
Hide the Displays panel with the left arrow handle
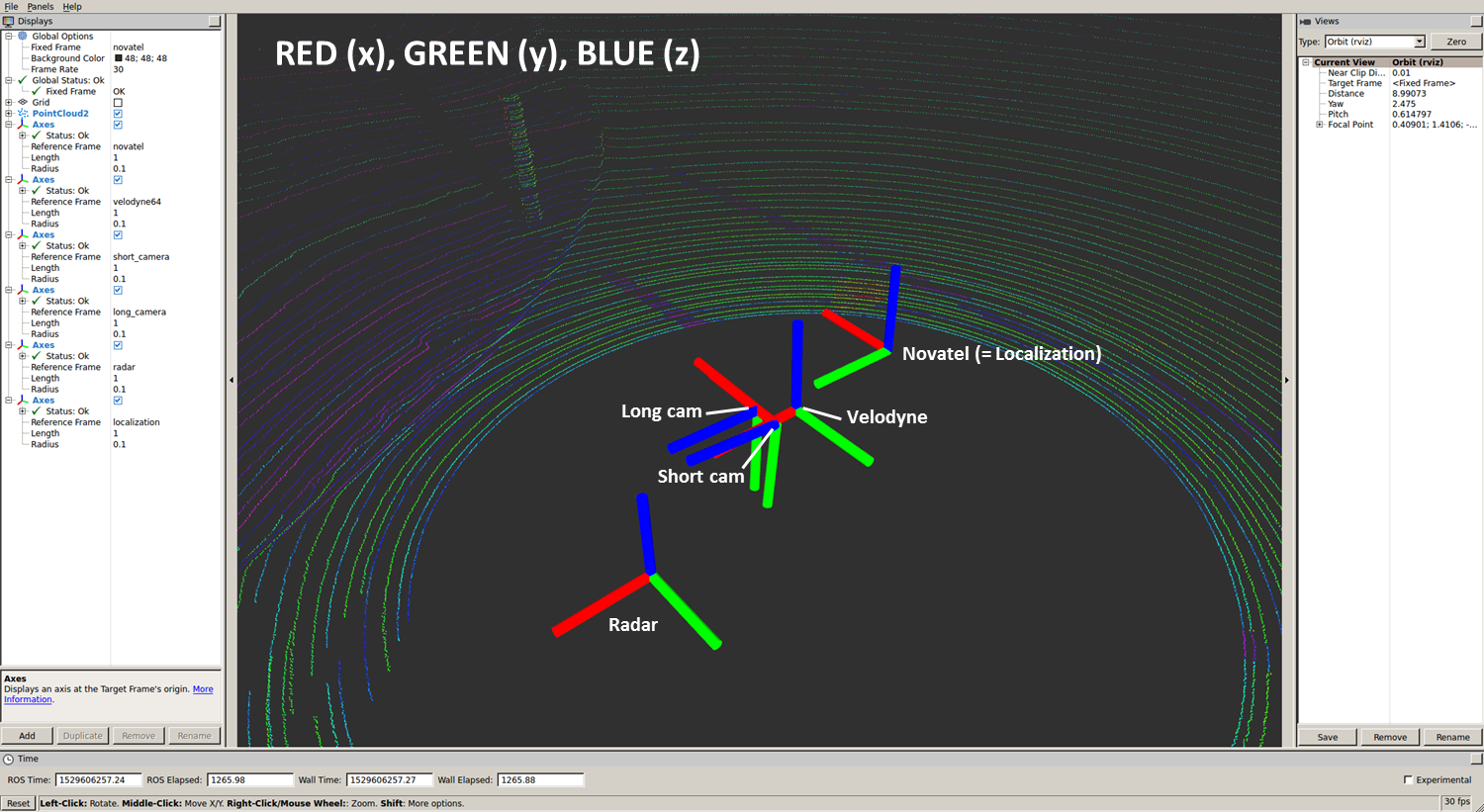(232, 380)
